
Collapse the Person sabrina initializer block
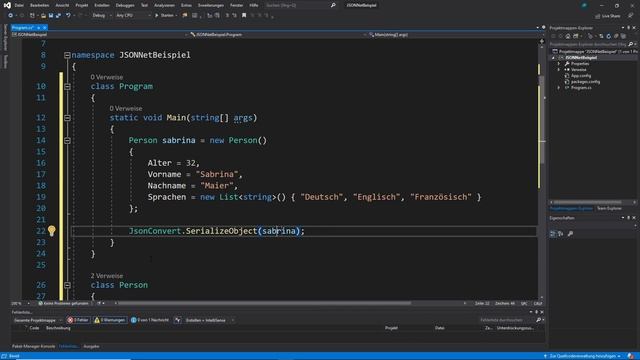click(67, 140)
